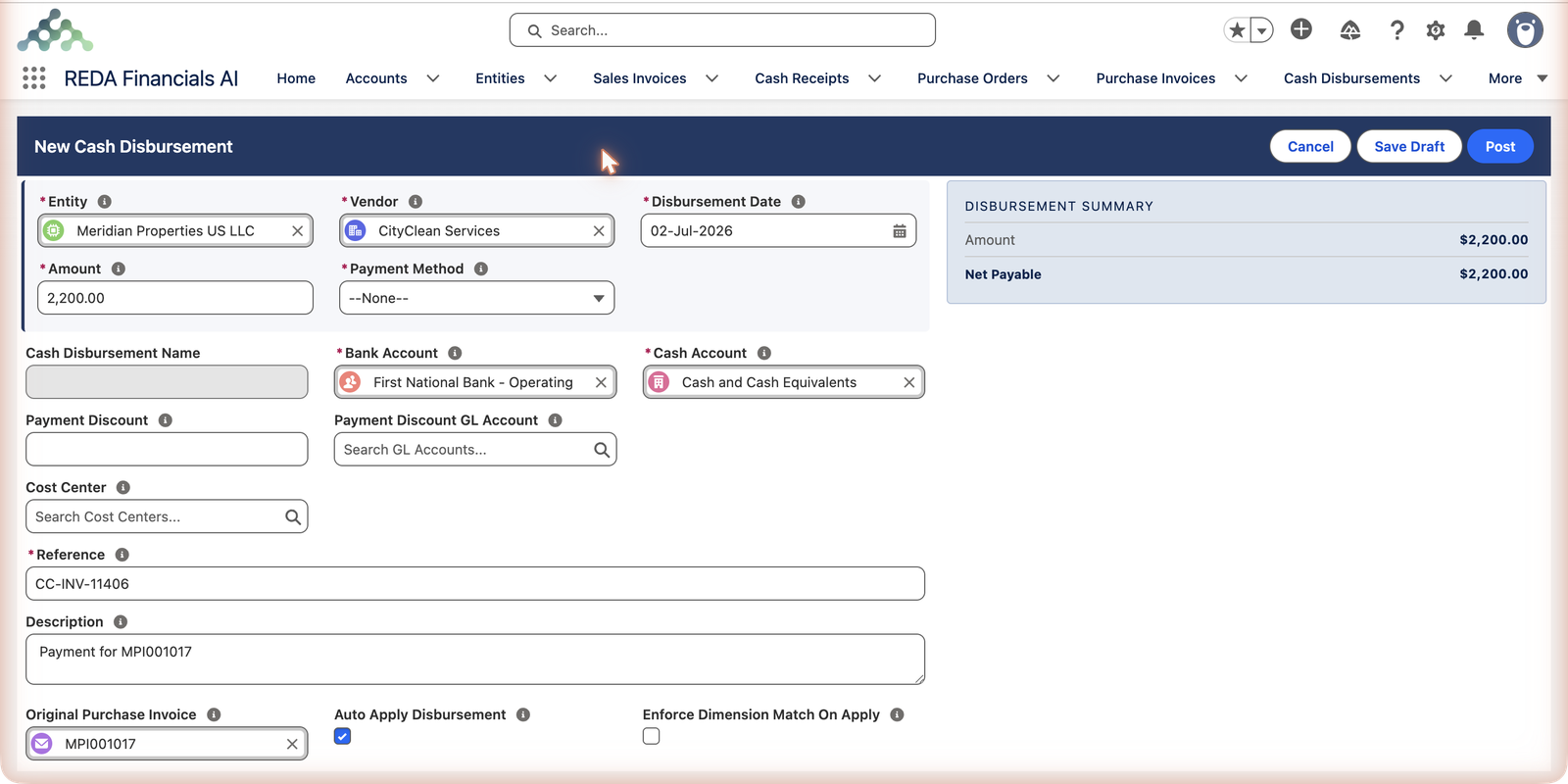Open the Purchase Invoices tab
The width and height of the screenshot is (1568, 784).
pyautogui.click(x=1155, y=78)
